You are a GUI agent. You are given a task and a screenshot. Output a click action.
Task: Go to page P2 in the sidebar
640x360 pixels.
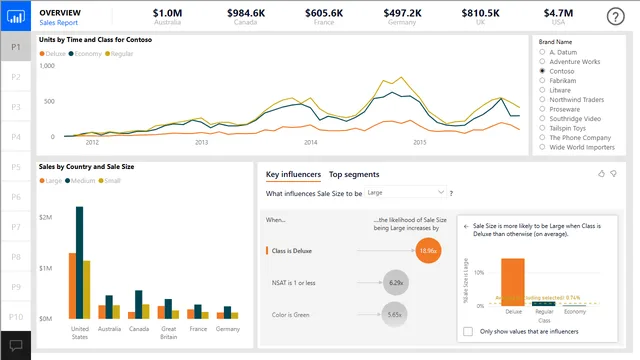(x=16, y=77)
